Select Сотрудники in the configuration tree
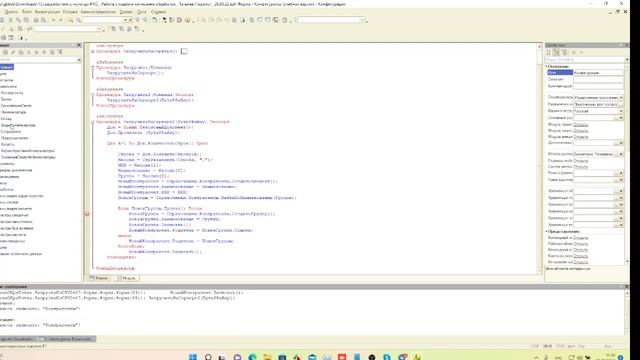640x360 pixels. point(11,132)
